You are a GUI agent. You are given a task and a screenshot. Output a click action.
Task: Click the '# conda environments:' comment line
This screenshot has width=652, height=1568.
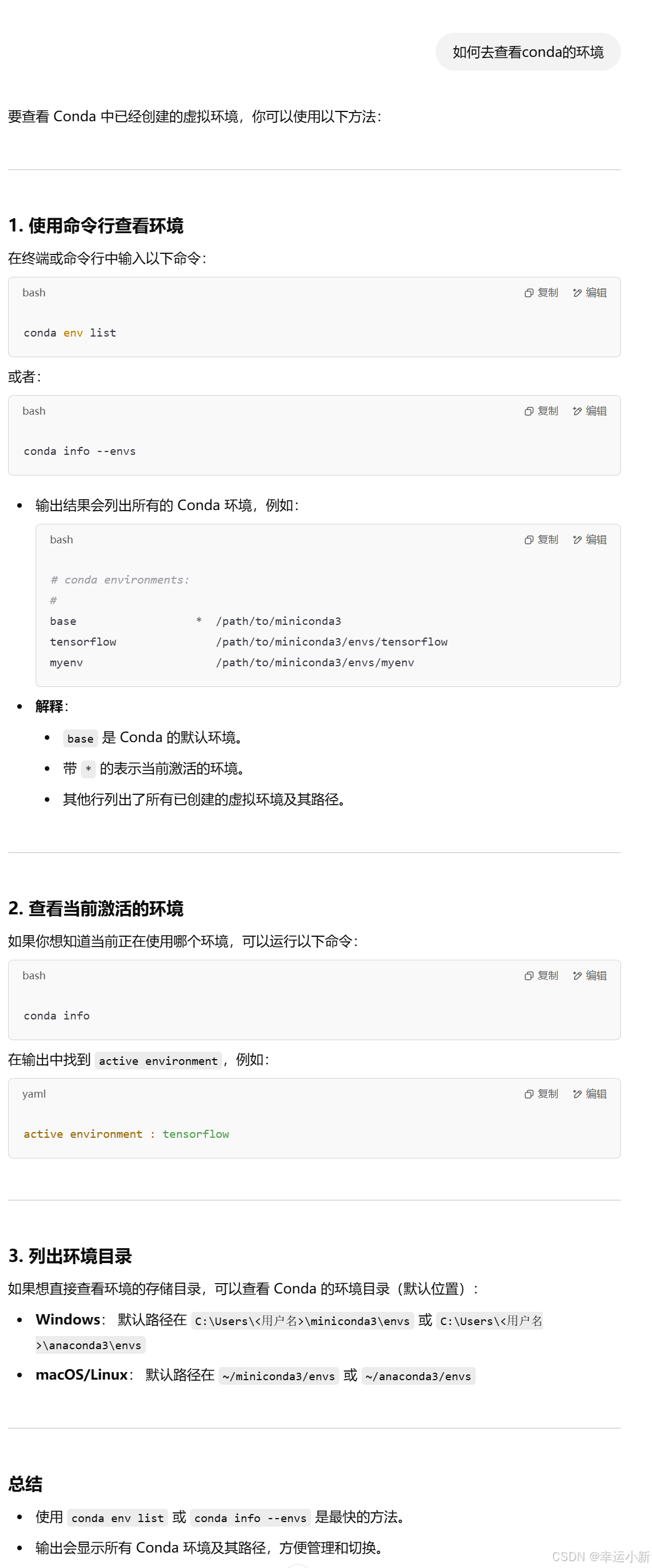click(x=120, y=580)
